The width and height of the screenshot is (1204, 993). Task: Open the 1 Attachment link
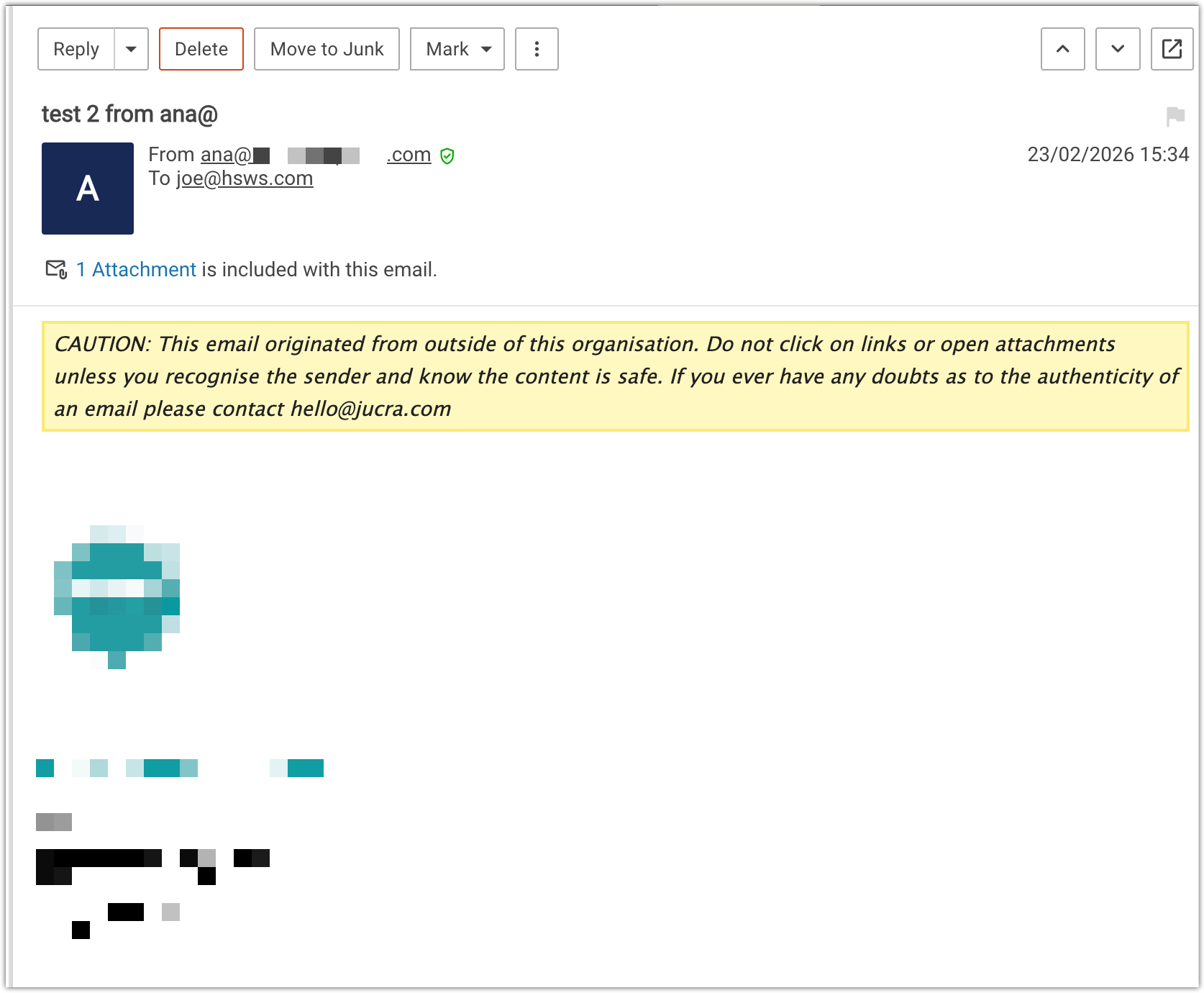coord(136,269)
